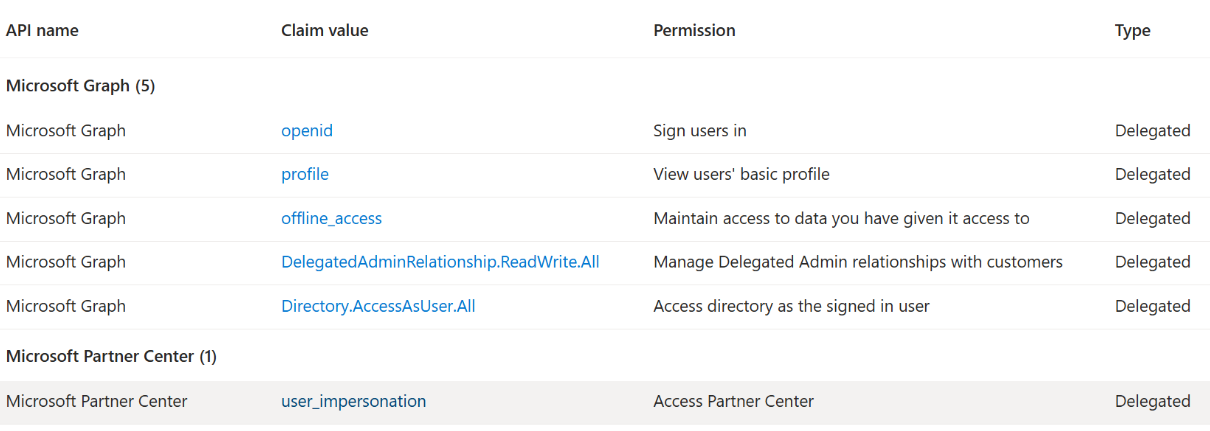Image resolution: width=1210 pixels, height=431 pixels.
Task: Click the 'Access Partner Center' permission text
Action: (733, 401)
